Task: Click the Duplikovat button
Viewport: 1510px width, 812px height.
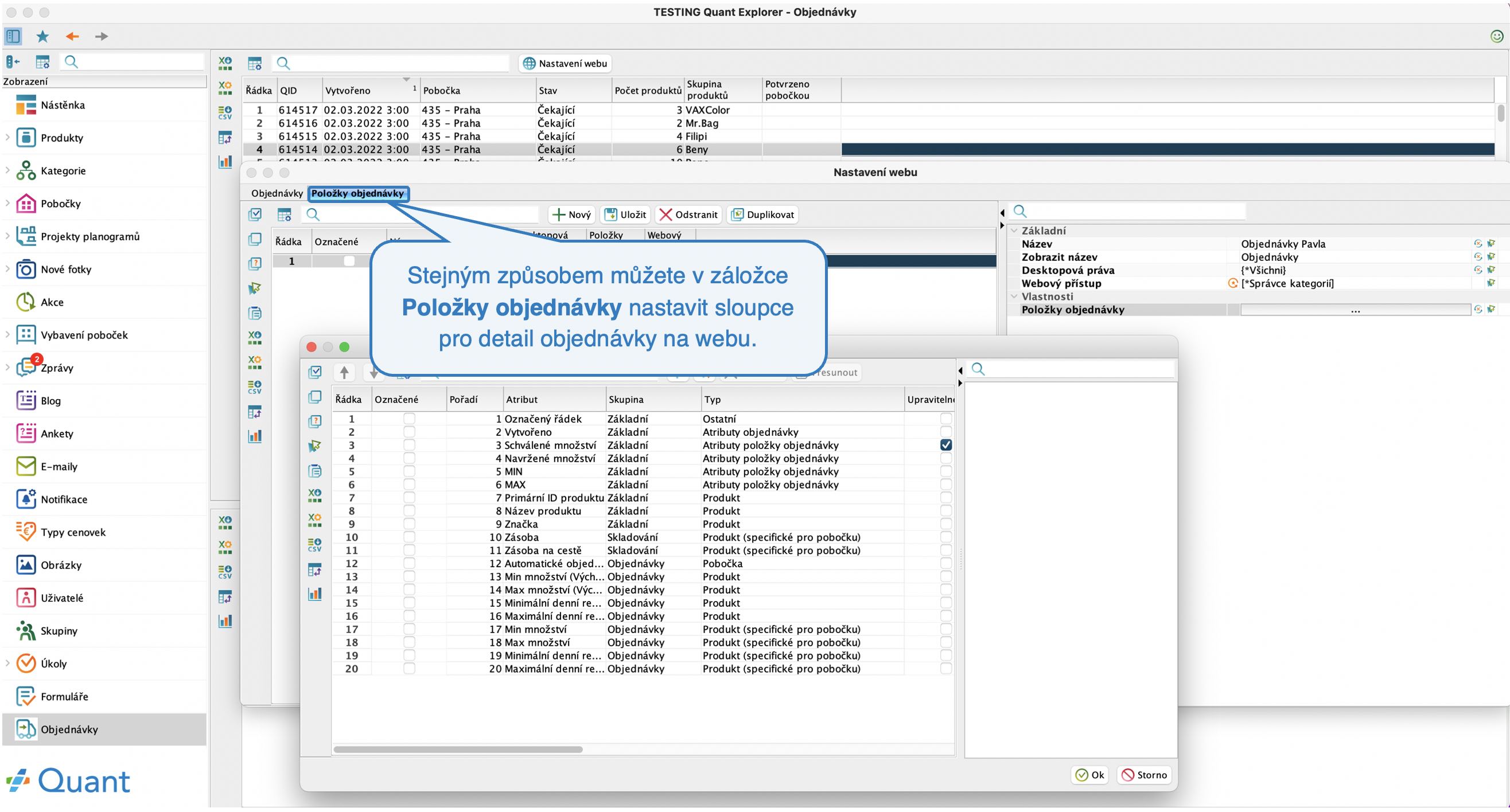Action: click(762, 214)
